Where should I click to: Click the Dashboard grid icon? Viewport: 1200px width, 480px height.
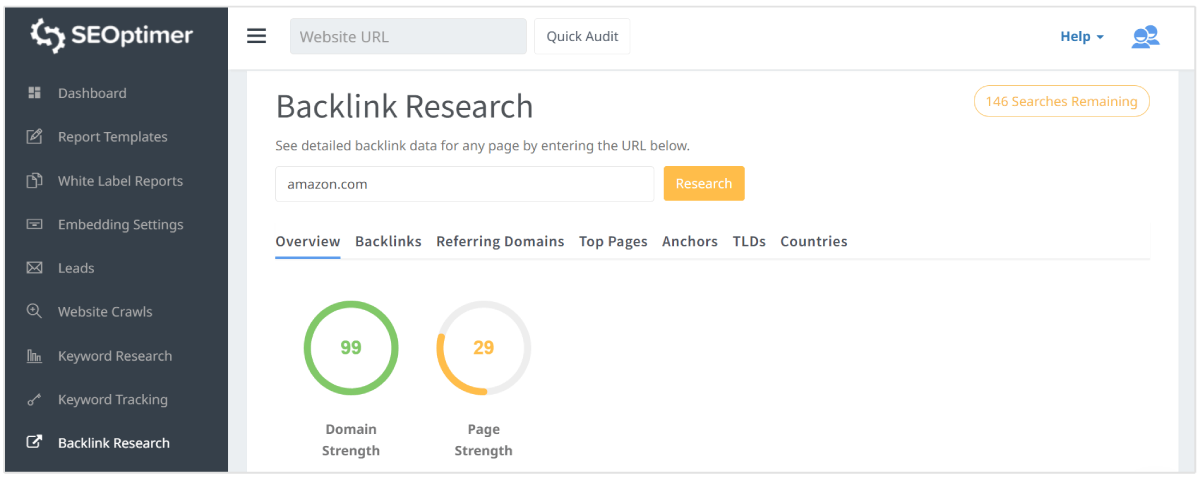point(34,93)
